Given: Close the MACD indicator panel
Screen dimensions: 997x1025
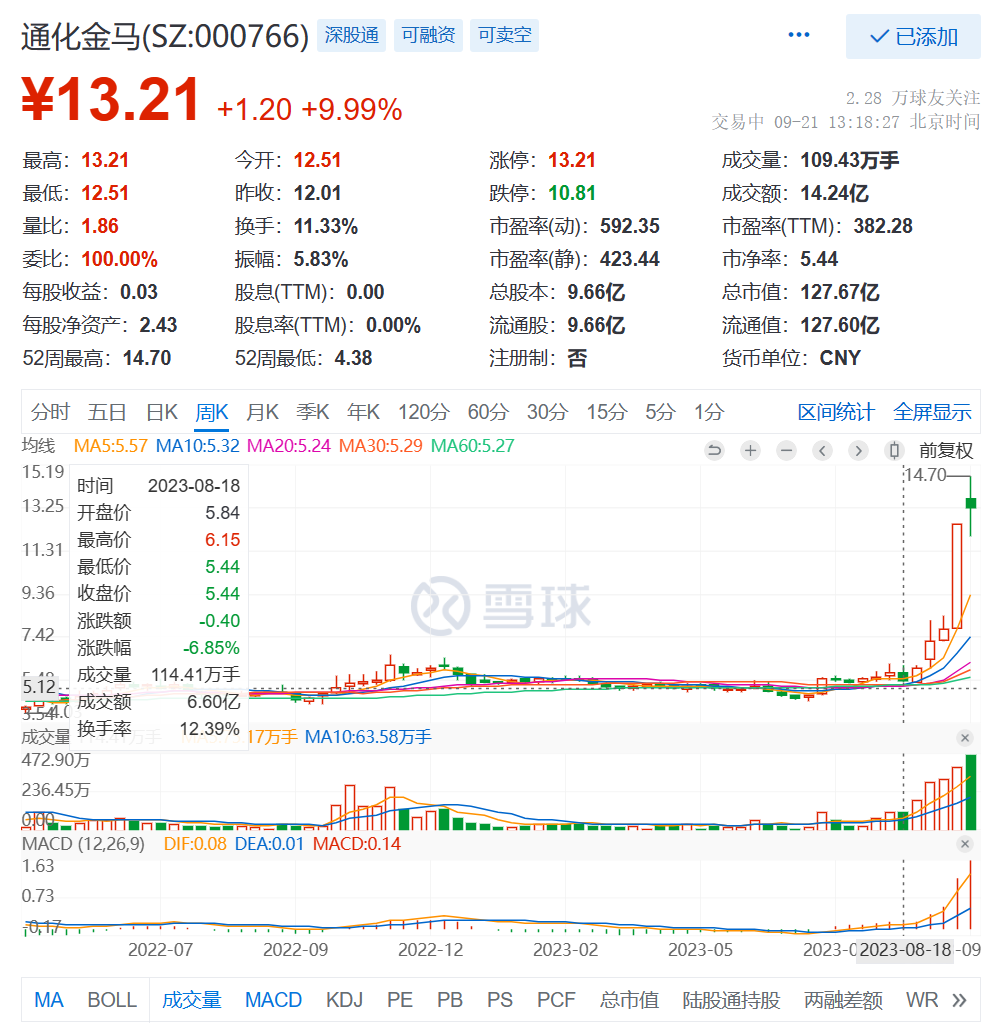Looking at the screenshot, I should pos(964,844).
